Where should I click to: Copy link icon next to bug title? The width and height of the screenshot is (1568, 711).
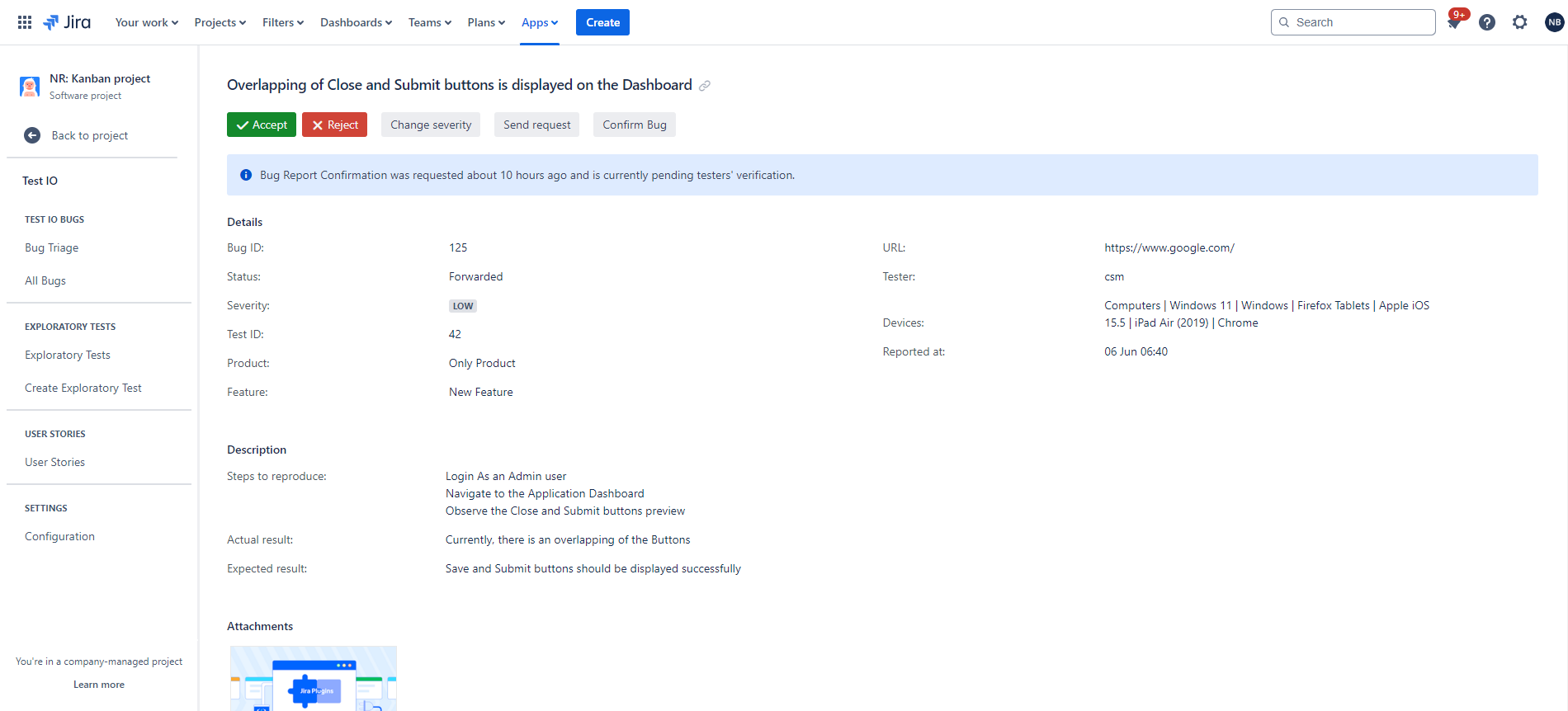pos(705,86)
